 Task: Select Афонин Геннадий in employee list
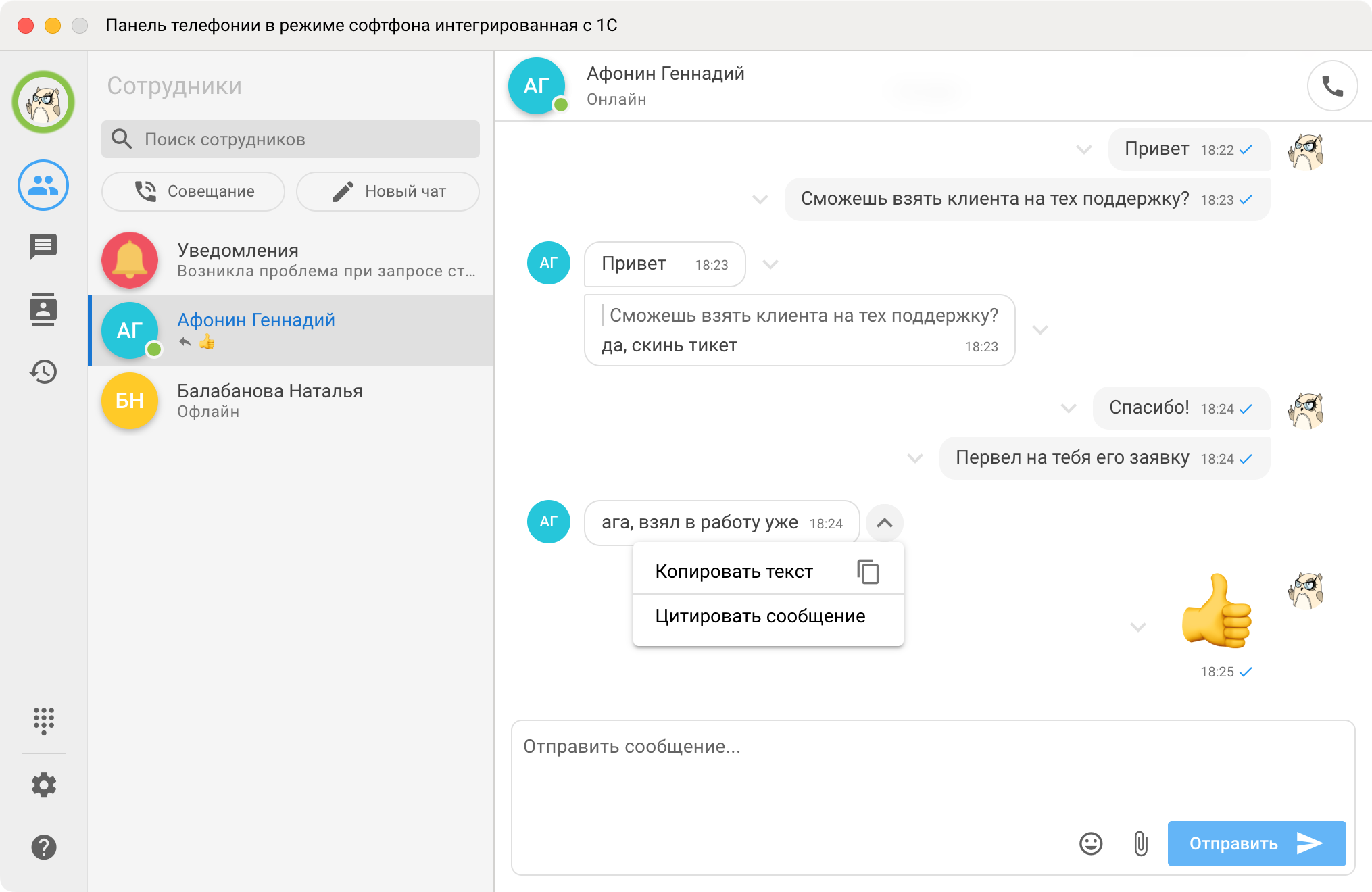pos(291,330)
